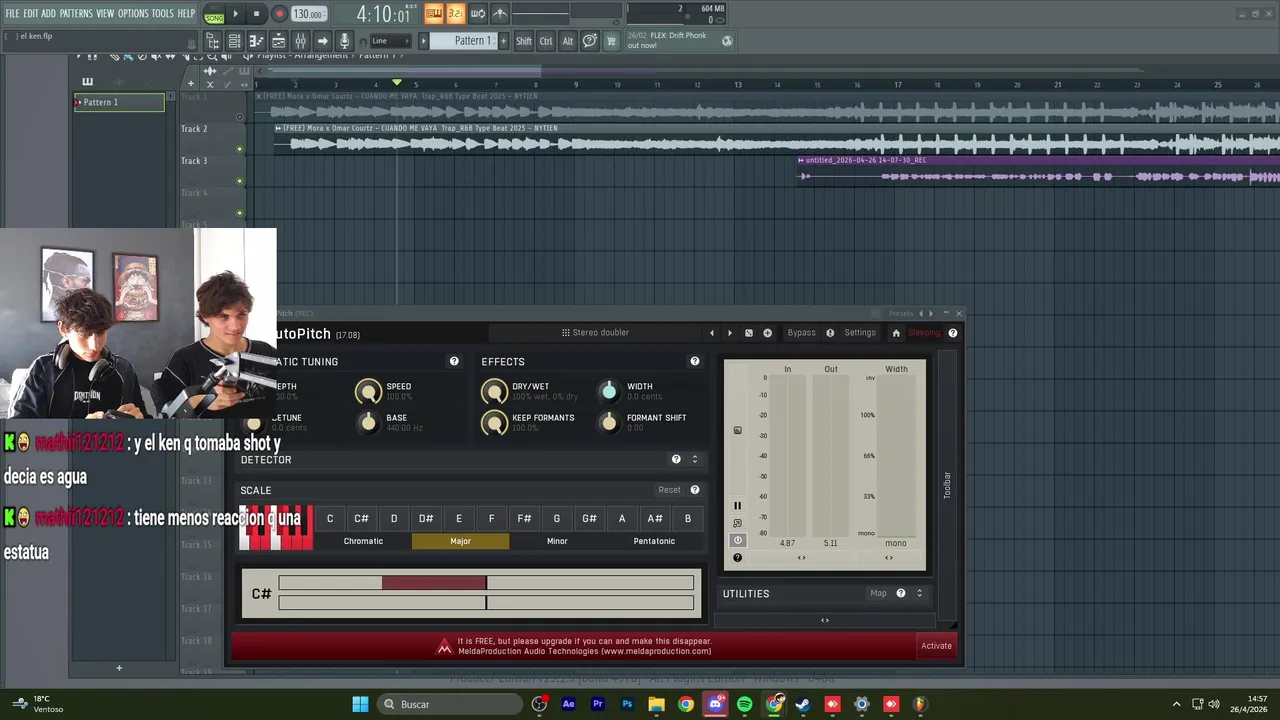Select Pattern 1 in the picker panel
The width and height of the screenshot is (1280, 720).
click(x=119, y=102)
